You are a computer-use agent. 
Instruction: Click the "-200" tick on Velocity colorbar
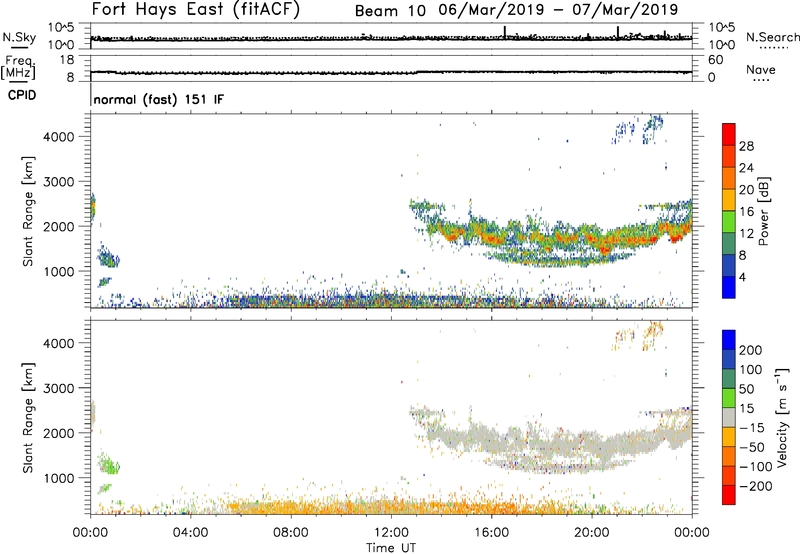tap(755, 486)
